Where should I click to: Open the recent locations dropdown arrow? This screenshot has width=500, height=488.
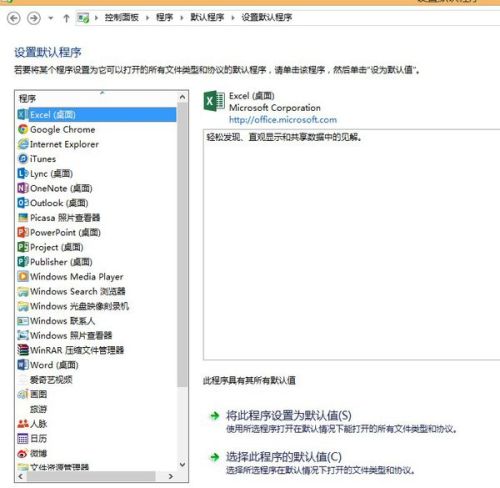point(51,18)
